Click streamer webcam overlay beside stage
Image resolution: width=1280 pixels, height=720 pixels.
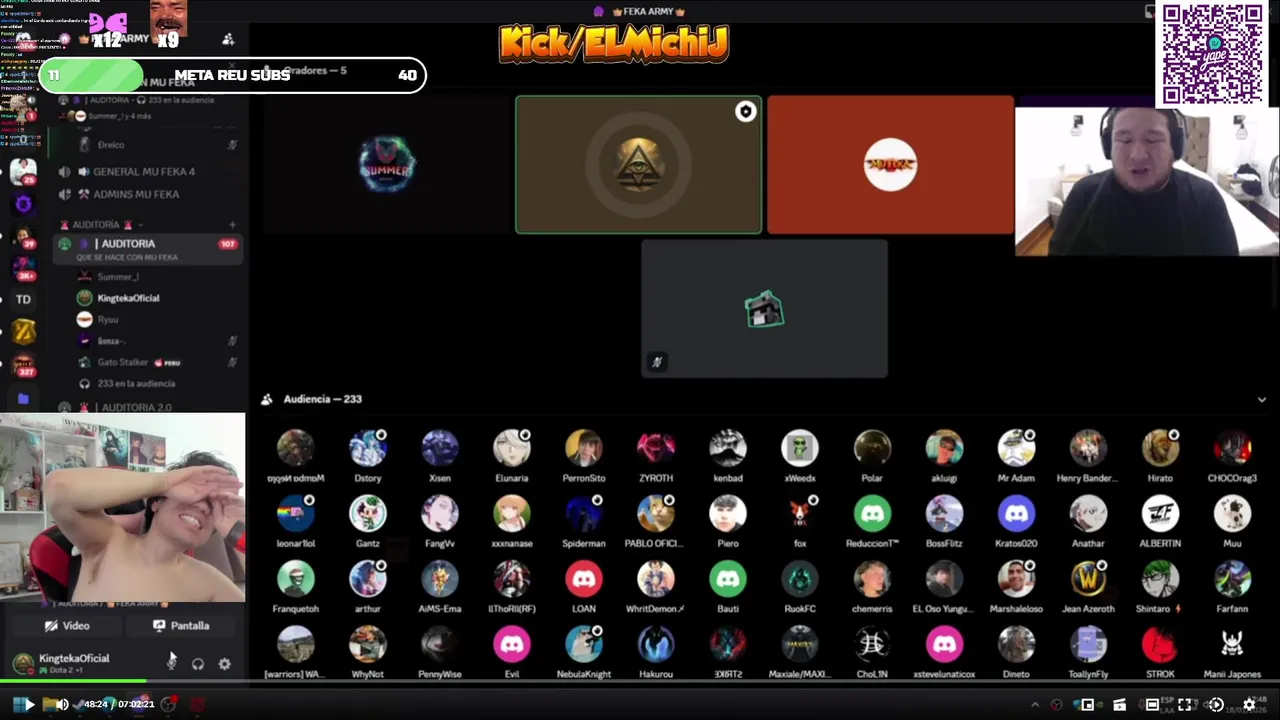(1147, 181)
